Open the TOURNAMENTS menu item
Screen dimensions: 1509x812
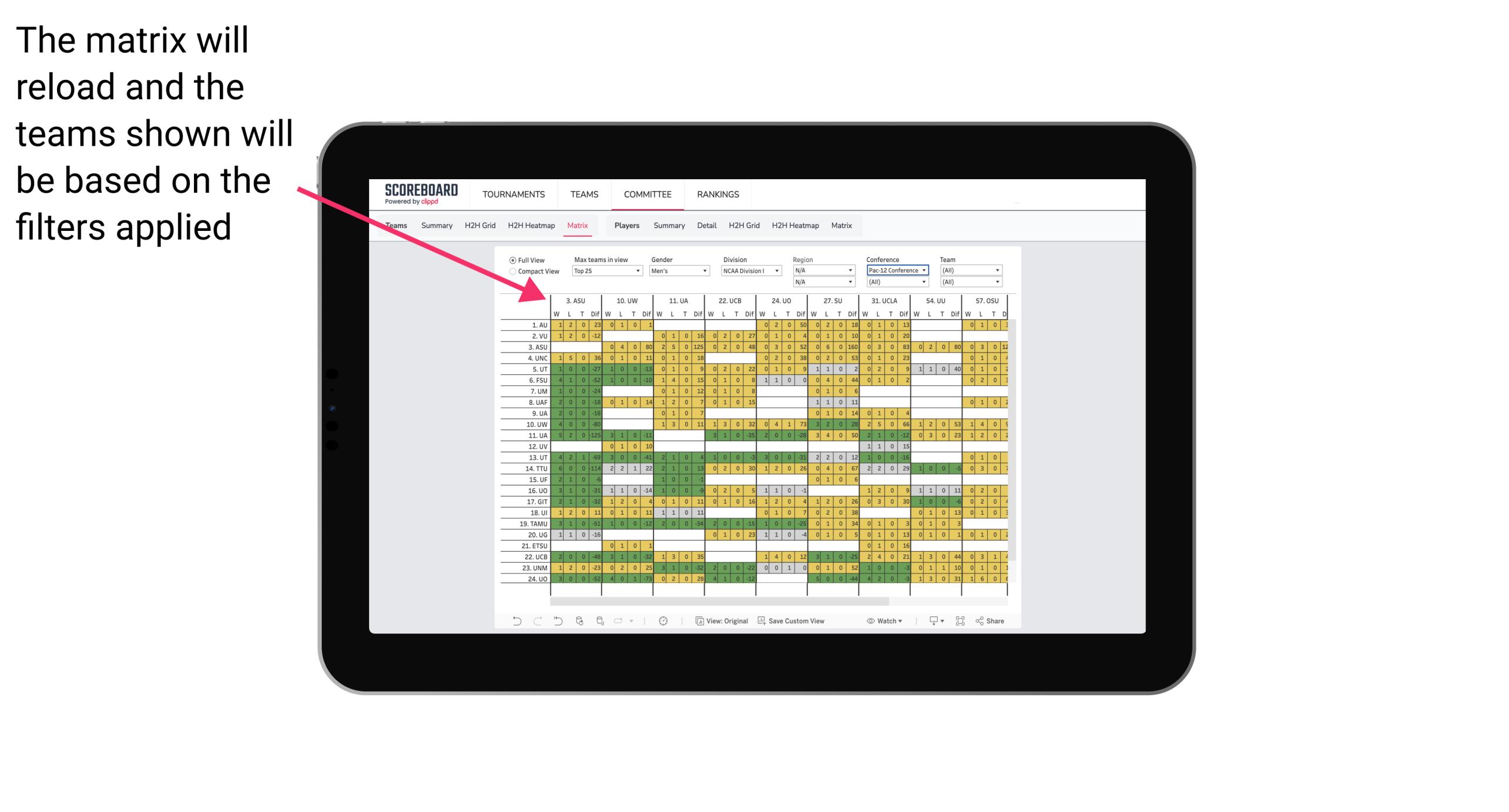click(x=512, y=194)
